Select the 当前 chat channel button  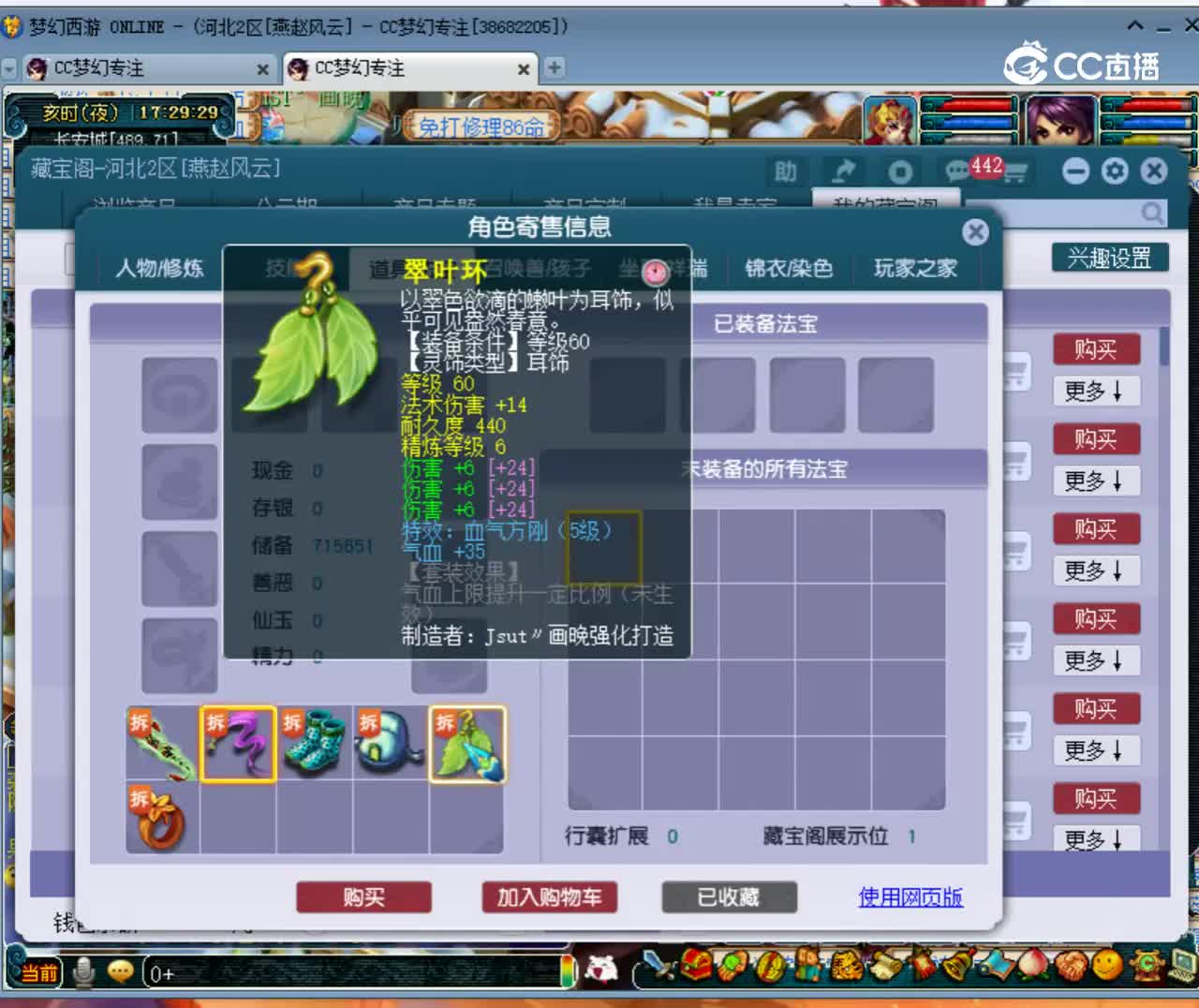tap(38, 972)
